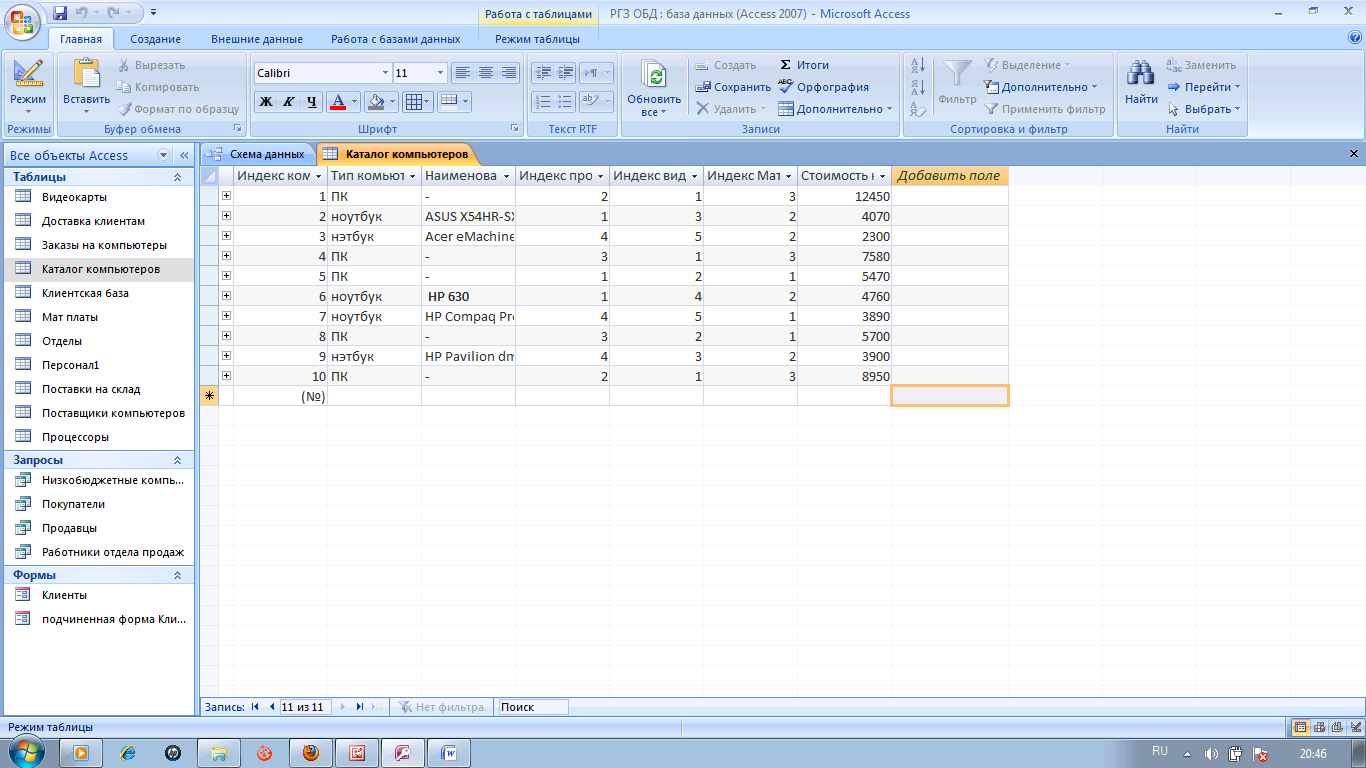Click the Добавить поле column header
The image size is (1366, 768).
tap(949, 176)
